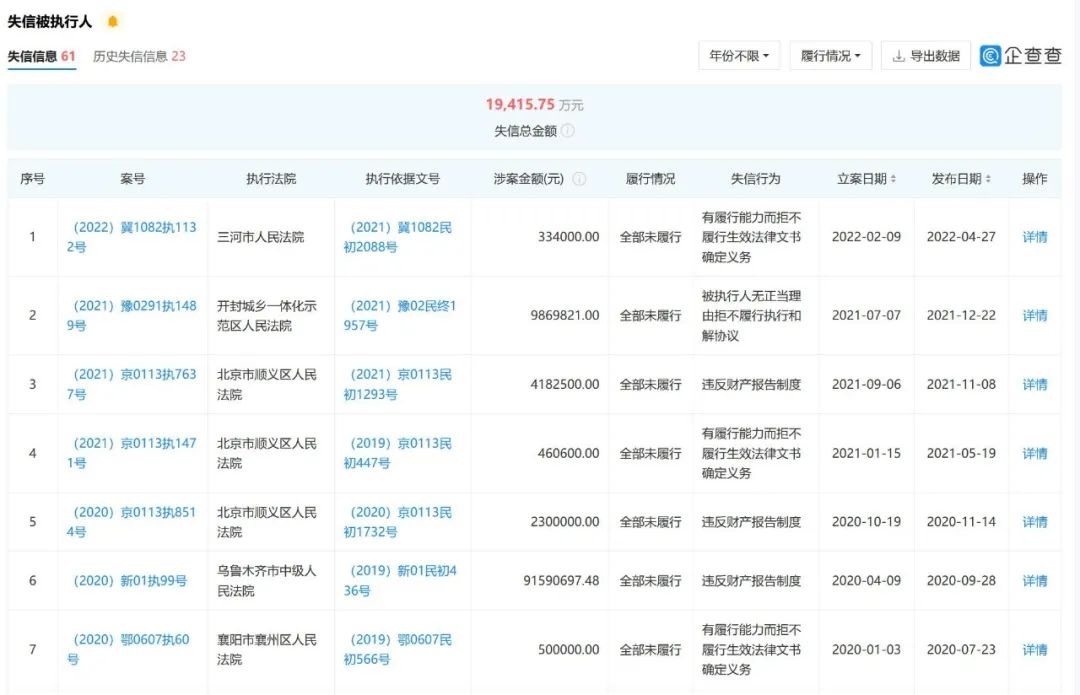This screenshot has height=695, width=1080.
Task: Click 详情 for row dated 2020-11-14
Action: click(1035, 522)
